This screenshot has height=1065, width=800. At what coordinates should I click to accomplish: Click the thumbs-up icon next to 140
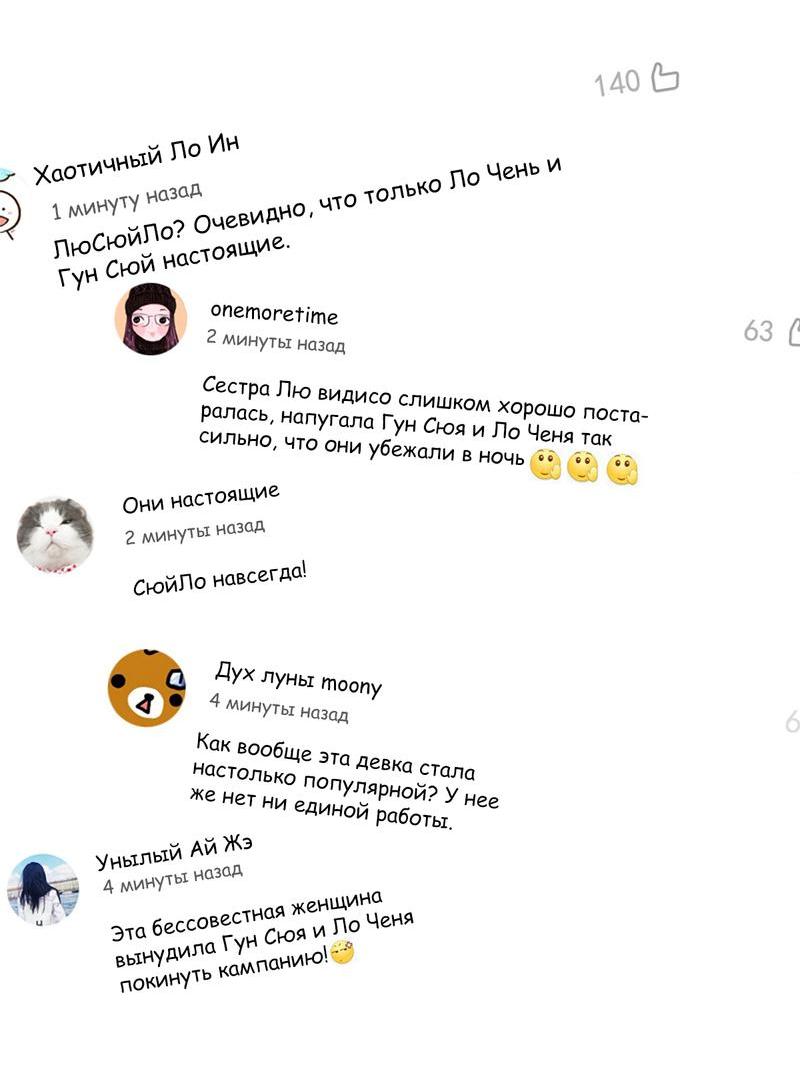[x=665, y=77]
